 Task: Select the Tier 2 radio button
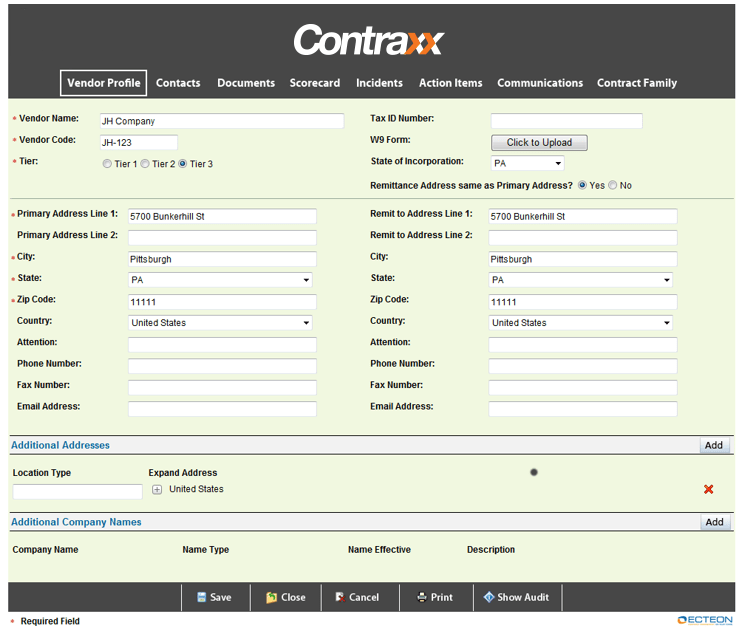coord(145,164)
